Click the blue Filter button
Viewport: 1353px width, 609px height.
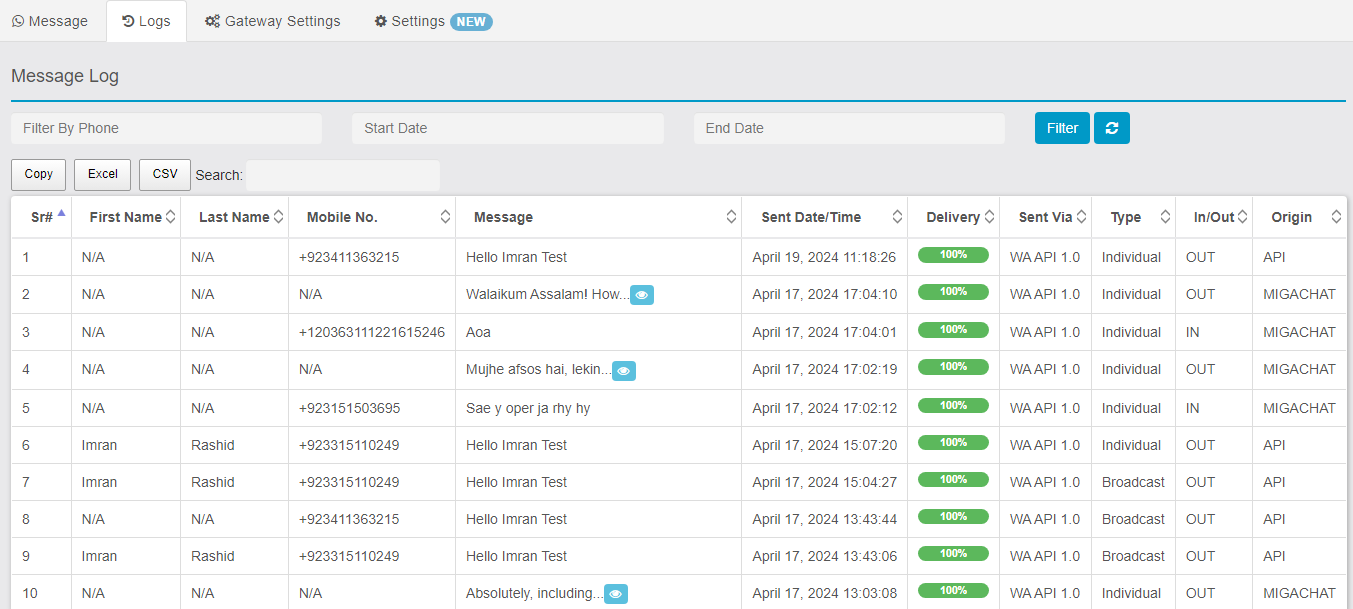1062,128
